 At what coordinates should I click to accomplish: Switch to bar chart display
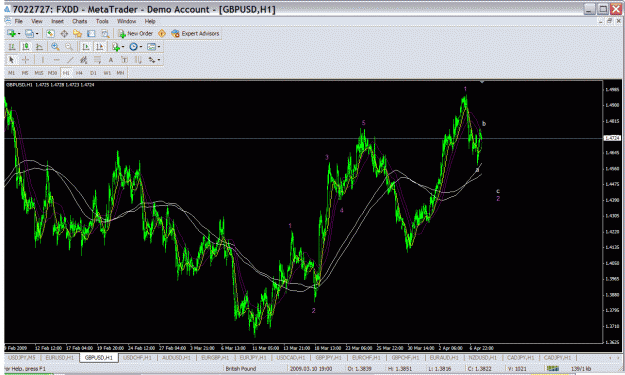point(12,47)
